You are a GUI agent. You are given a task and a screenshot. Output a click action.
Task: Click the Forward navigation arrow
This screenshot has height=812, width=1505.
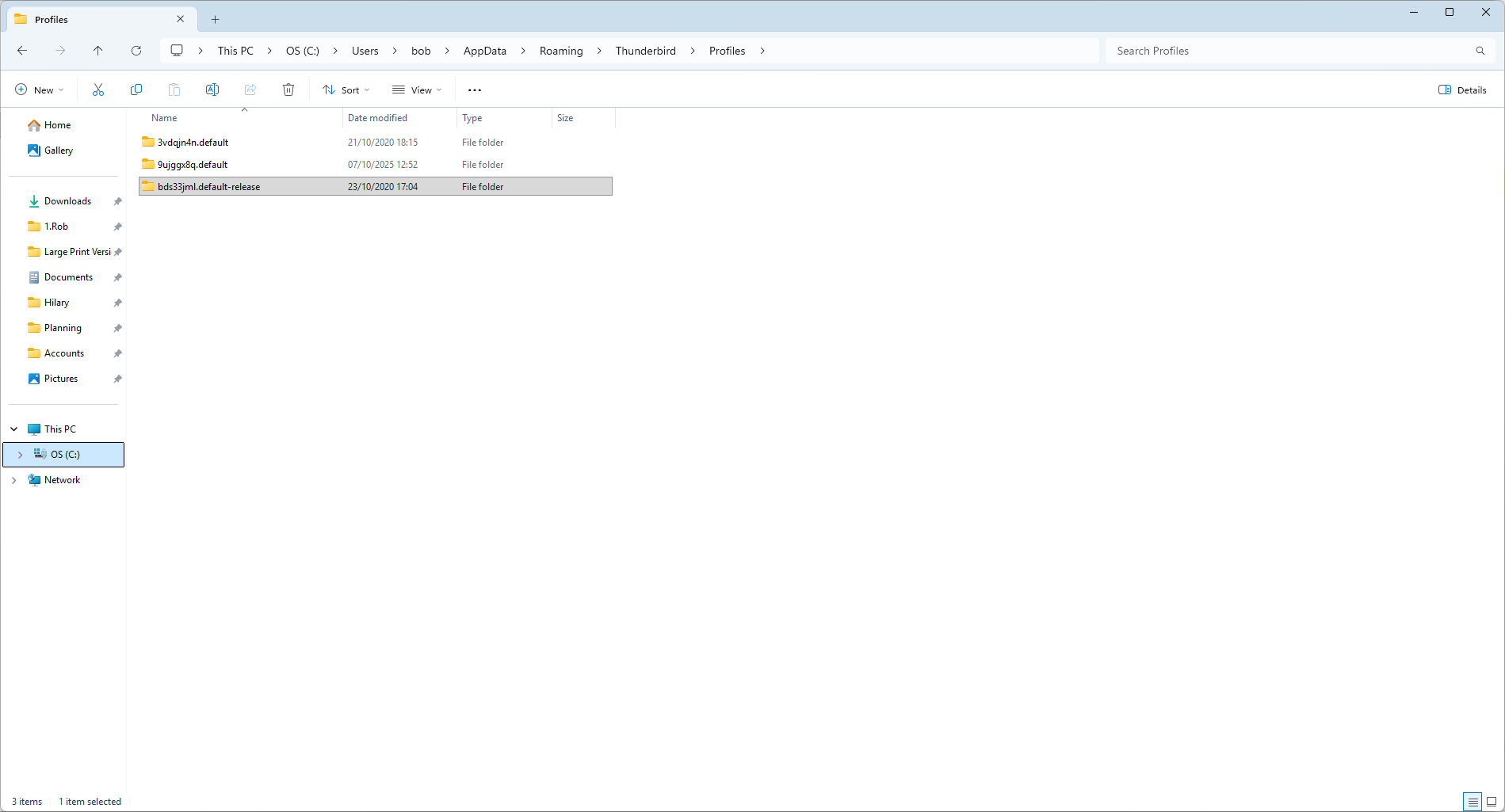point(60,51)
